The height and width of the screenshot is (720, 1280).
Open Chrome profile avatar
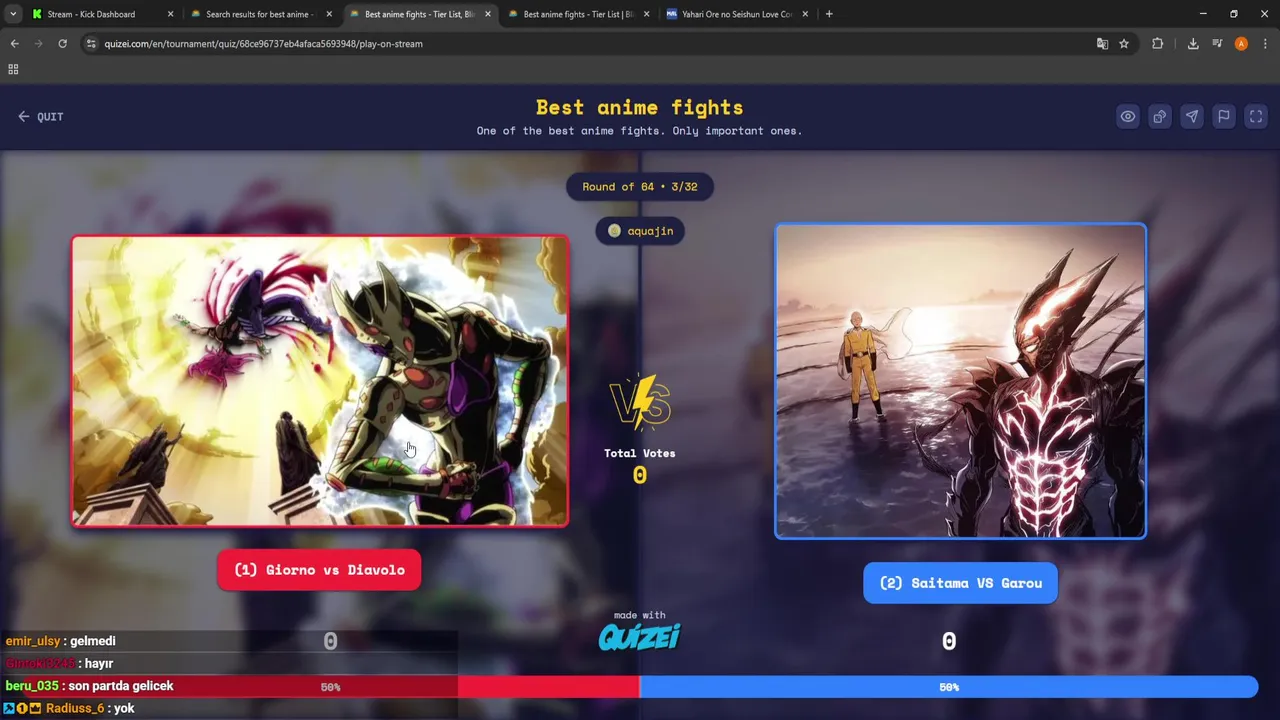pos(1241,44)
